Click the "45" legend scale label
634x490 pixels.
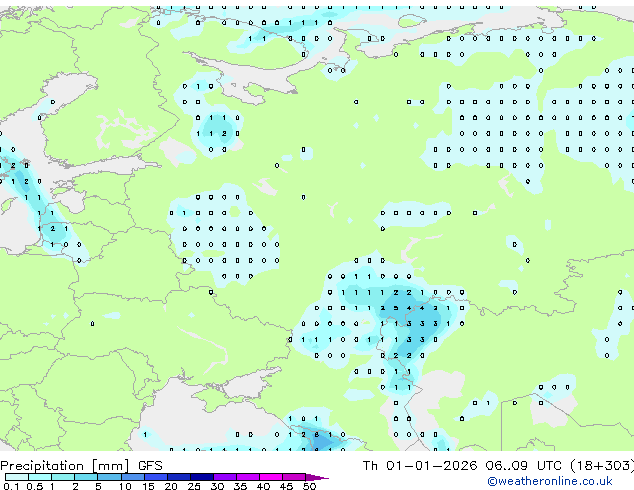pos(286,486)
